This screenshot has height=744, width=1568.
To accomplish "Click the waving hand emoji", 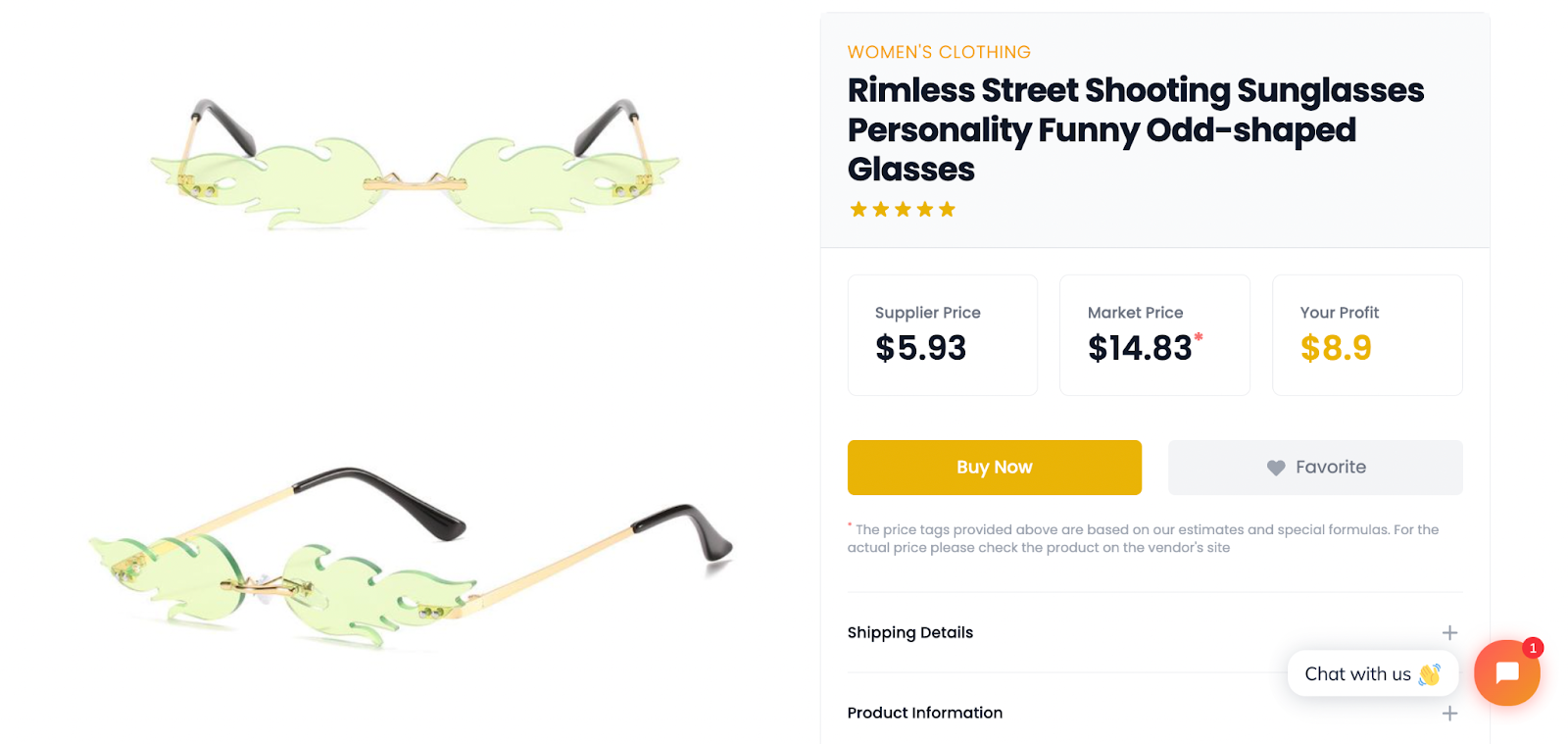I will click(1429, 674).
